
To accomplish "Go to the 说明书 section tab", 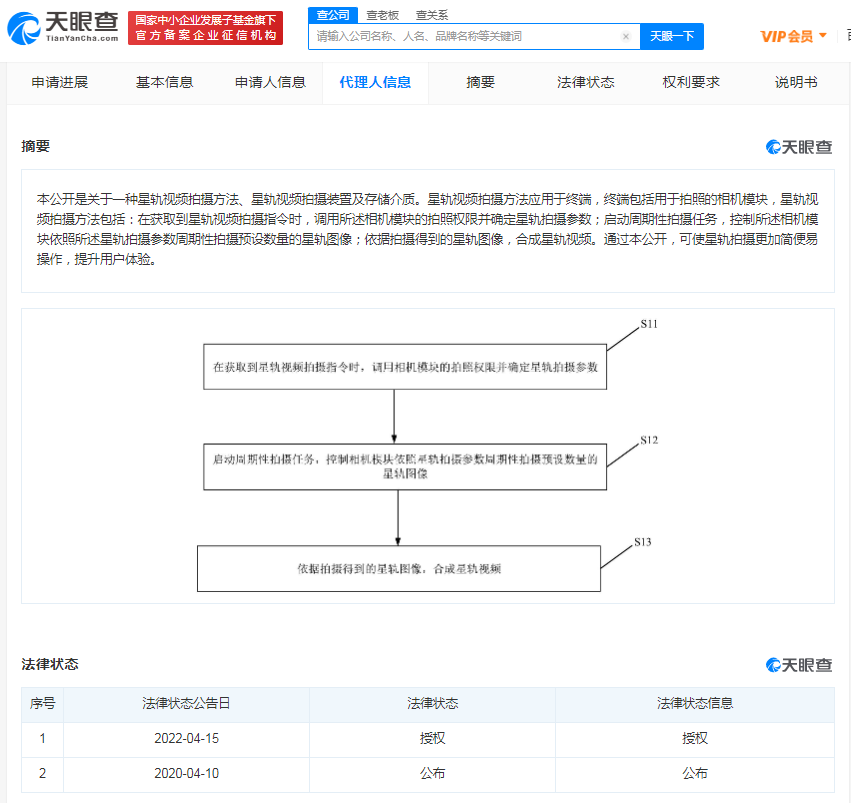I will 796,82.
